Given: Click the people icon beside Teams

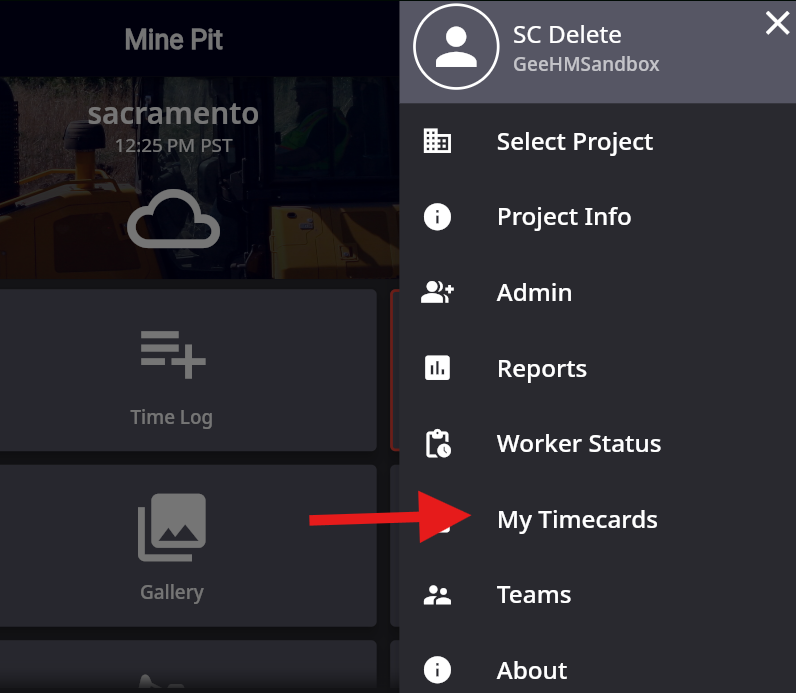Looking at the screenshot, I should (437, 595).
